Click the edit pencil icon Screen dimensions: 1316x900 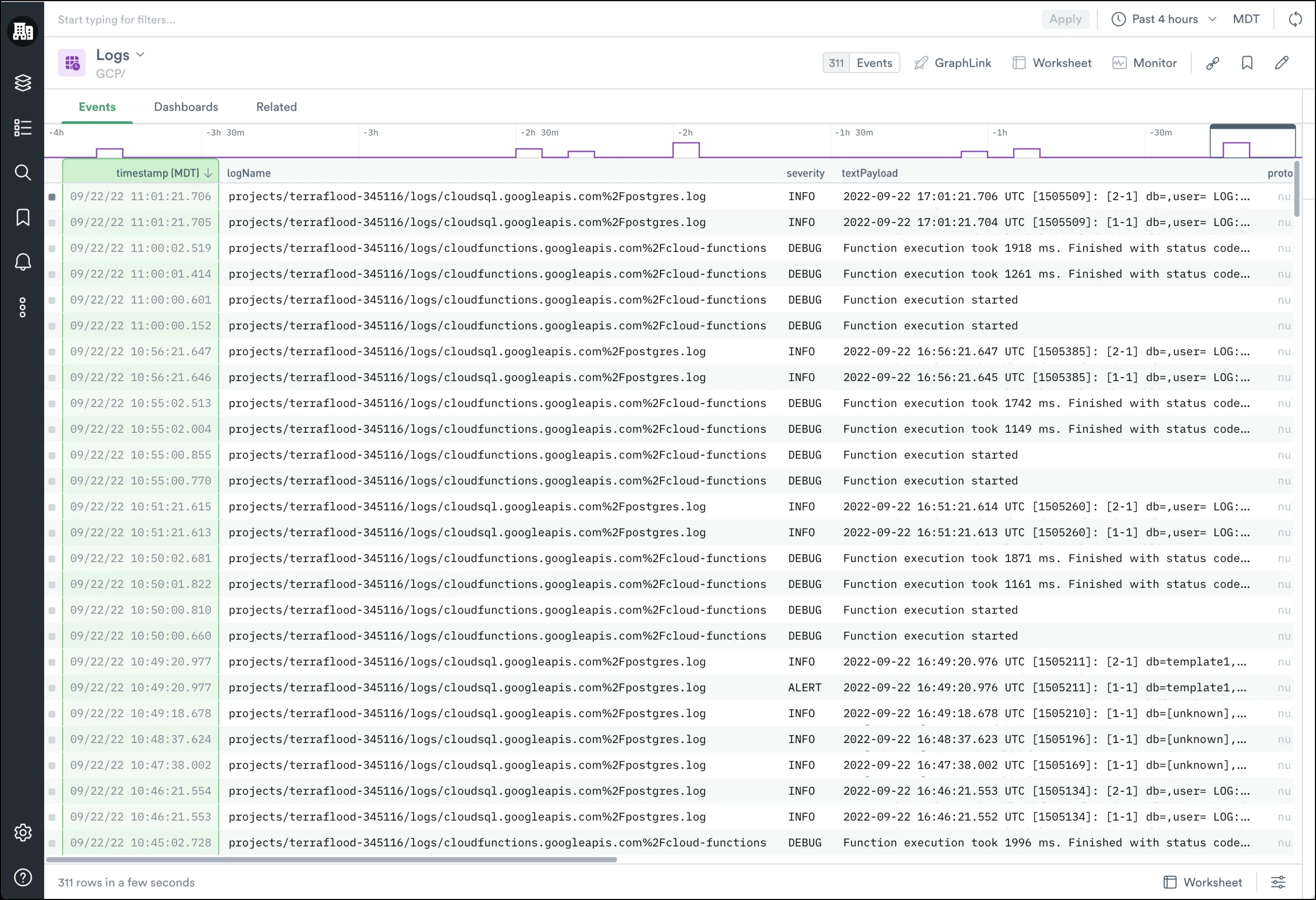[x=1282, y=63]
